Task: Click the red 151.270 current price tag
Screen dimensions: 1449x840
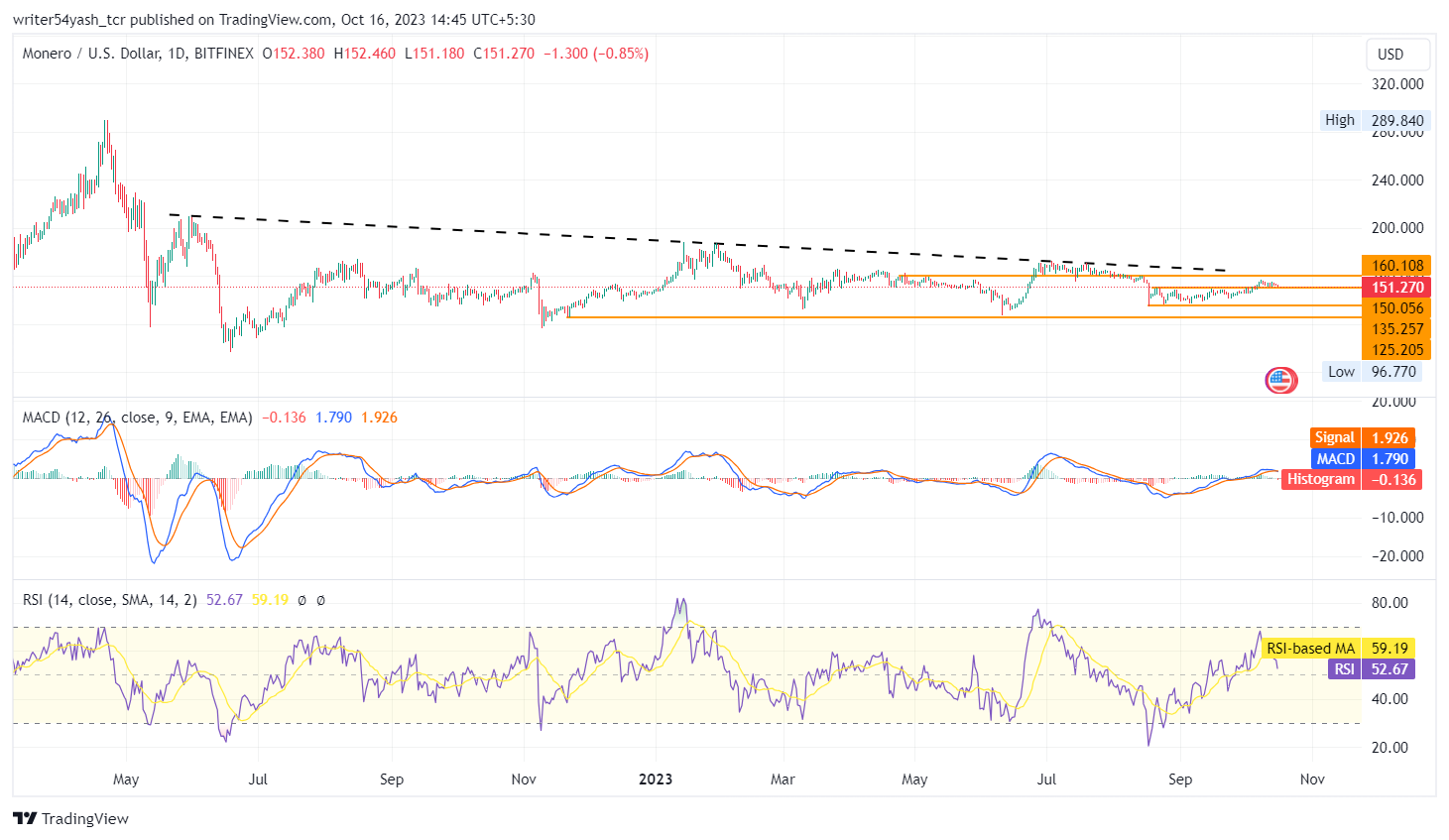Action: coord(1396,288)
